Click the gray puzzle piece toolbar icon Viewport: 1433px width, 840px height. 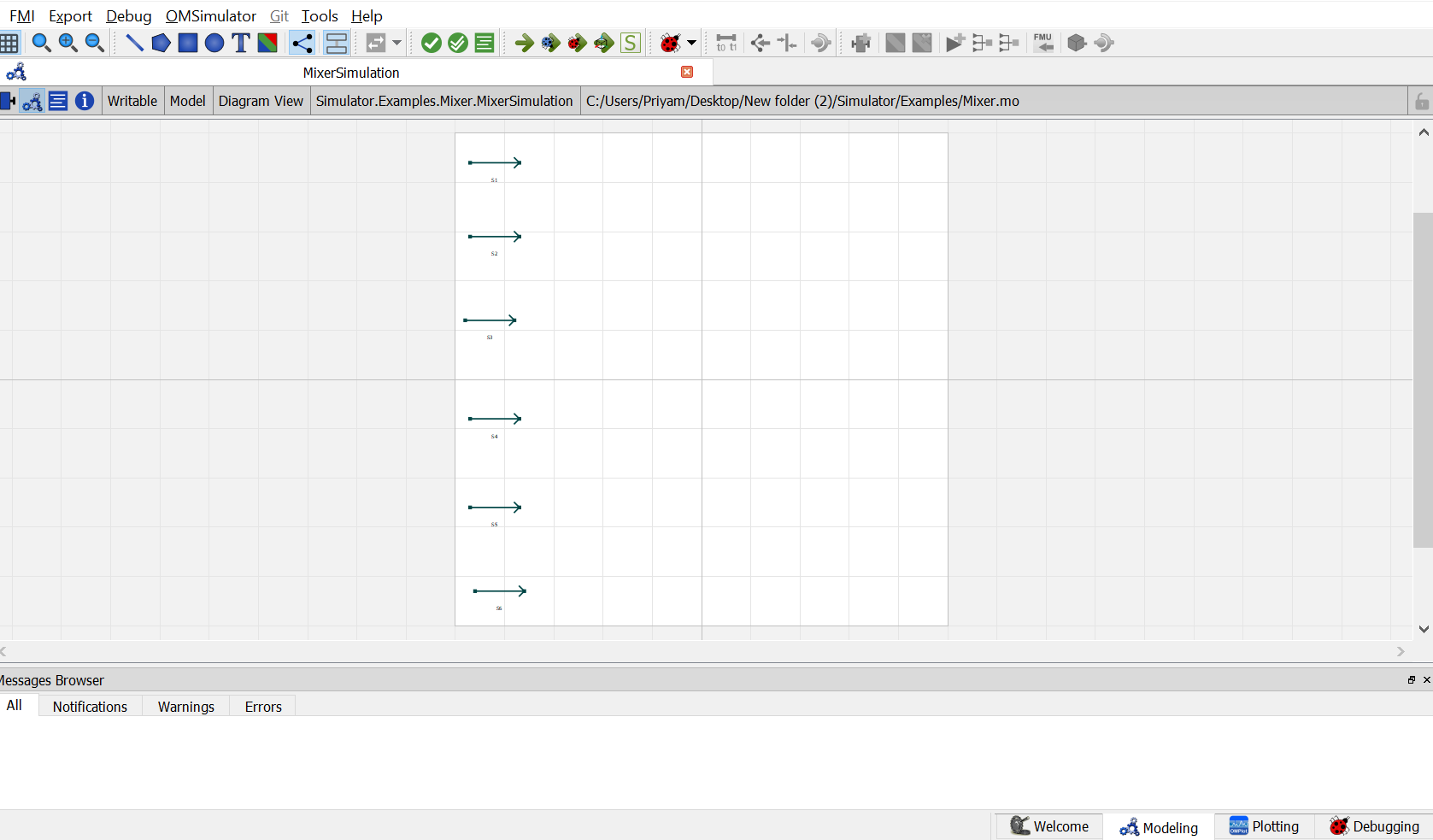[861, 43]
